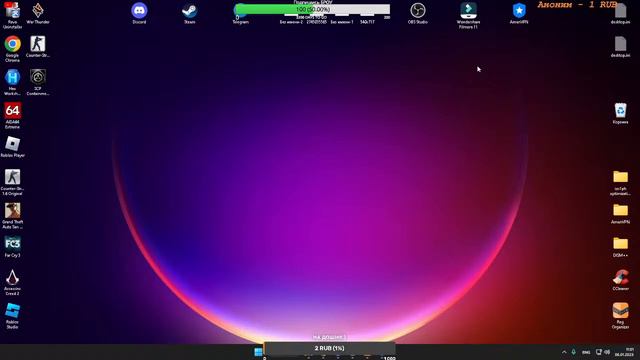Launch Wondershare Filmora 11 shortcut
The height and width of the screenshot is (360, 640).
468,15
